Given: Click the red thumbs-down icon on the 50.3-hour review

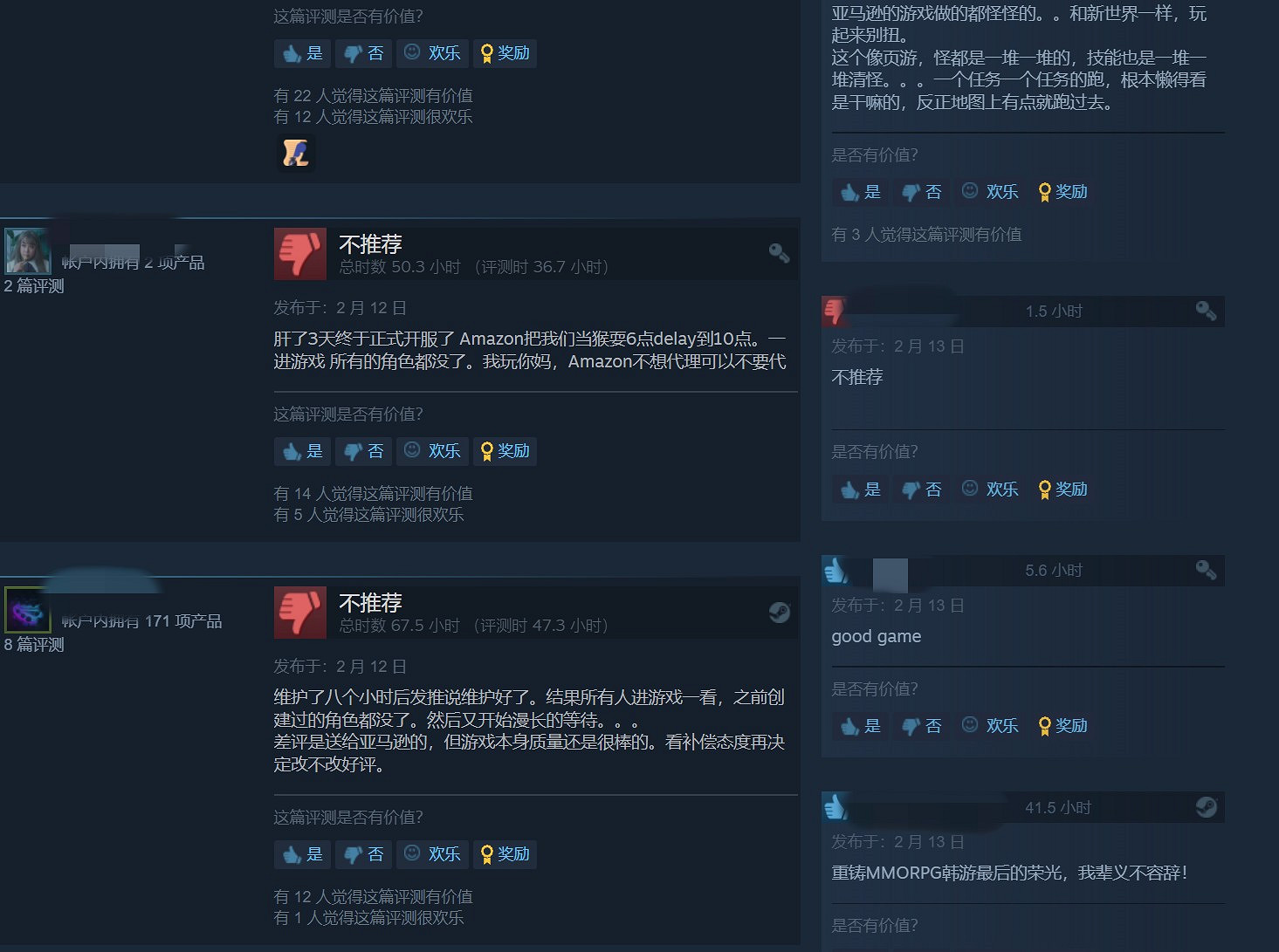Looking at the screenshot, I should coord(300,254).
